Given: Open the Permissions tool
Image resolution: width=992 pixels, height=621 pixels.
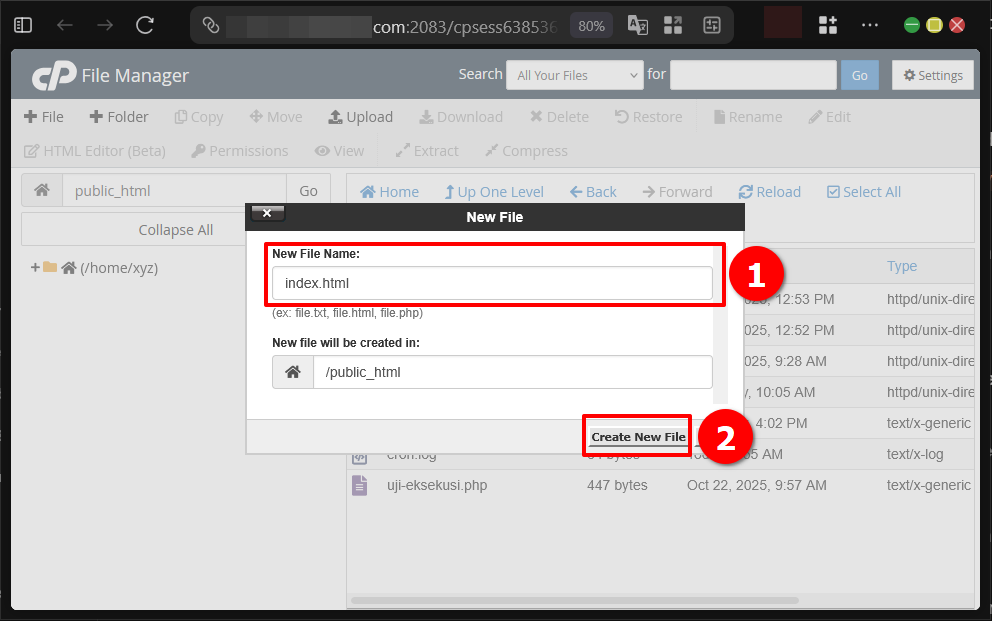Looking at the screenshot, I should 239,151.
